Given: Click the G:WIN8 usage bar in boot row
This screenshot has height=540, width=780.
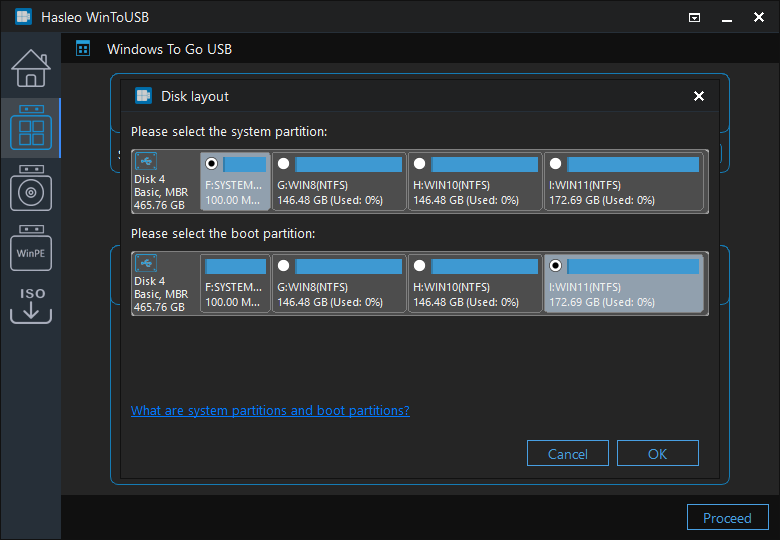Looking at the screenshot, I should 349,266.
